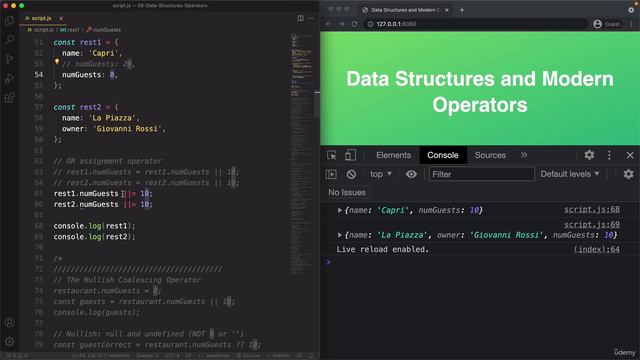Close the Data Structures browser tab
The width and height of the screenshot is (640, 360).
coord(447,10)
